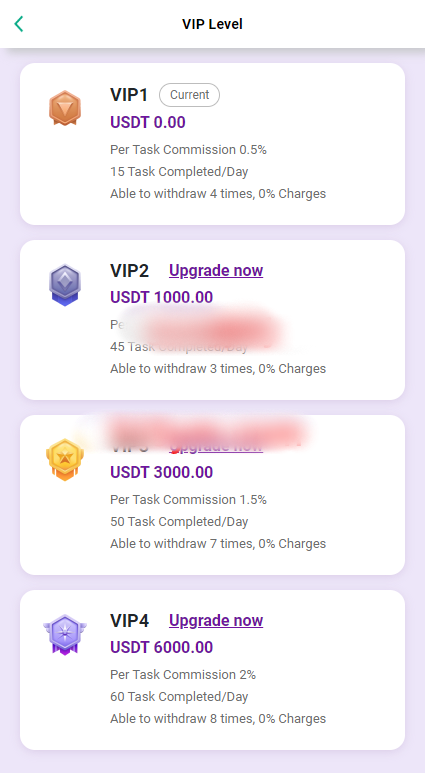Image resolution: width=425 pixels, height=773 pixels.
Task: Click the 50 Task Completed/Day line
Action: (179, 522)
